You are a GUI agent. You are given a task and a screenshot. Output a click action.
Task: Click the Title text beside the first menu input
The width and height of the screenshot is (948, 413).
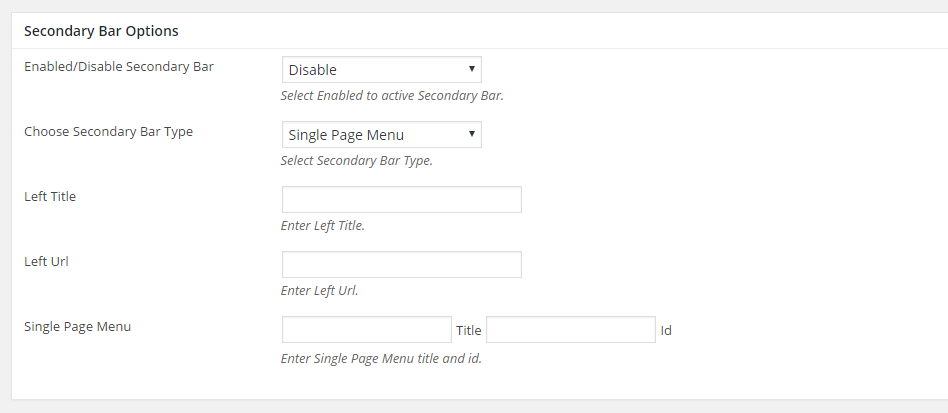tap(469, 330)
